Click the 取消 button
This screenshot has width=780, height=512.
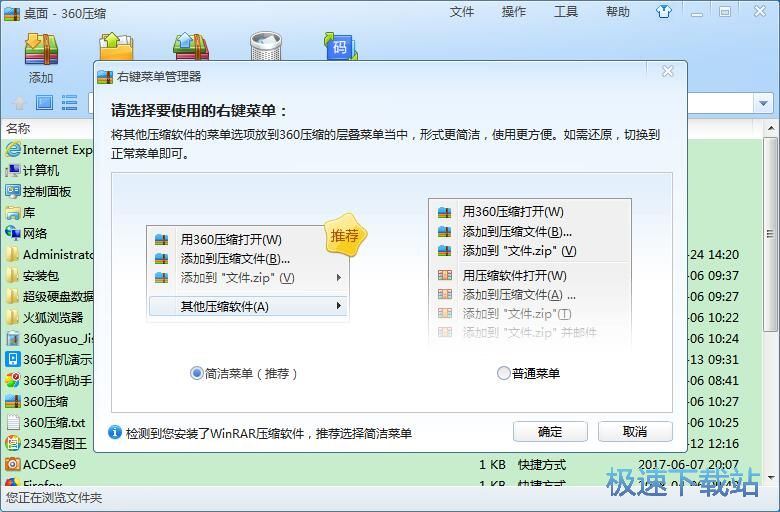tap(635, 431)
